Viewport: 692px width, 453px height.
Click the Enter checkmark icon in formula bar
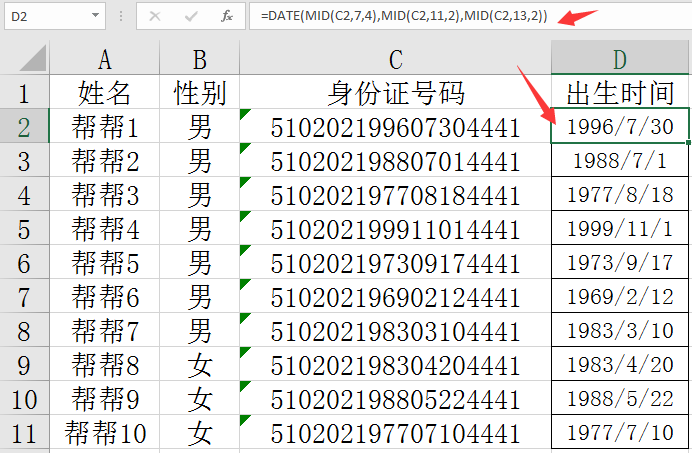pyautogui.click(x=191, y=16)
